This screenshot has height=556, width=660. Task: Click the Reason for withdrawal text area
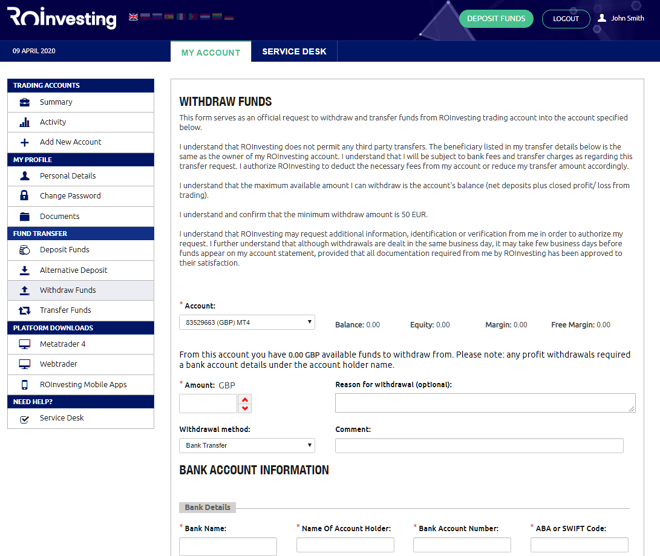[x=485, y=403]
